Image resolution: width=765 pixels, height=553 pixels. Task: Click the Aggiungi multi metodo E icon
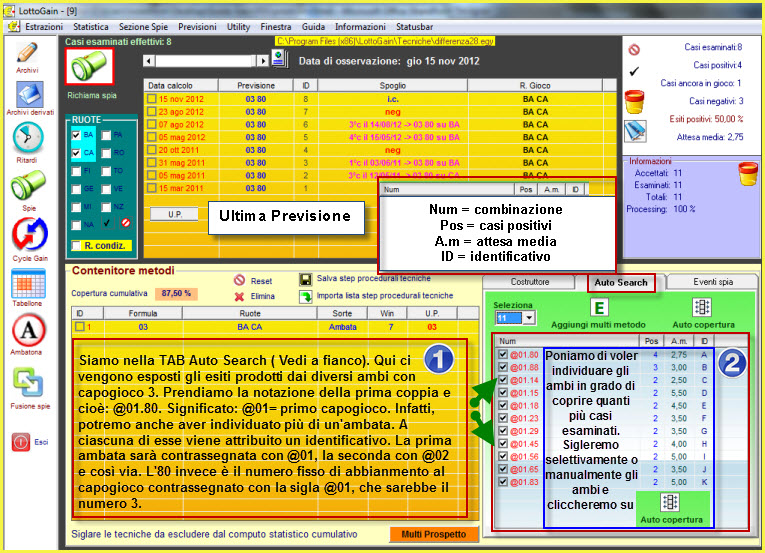(599, 308)
